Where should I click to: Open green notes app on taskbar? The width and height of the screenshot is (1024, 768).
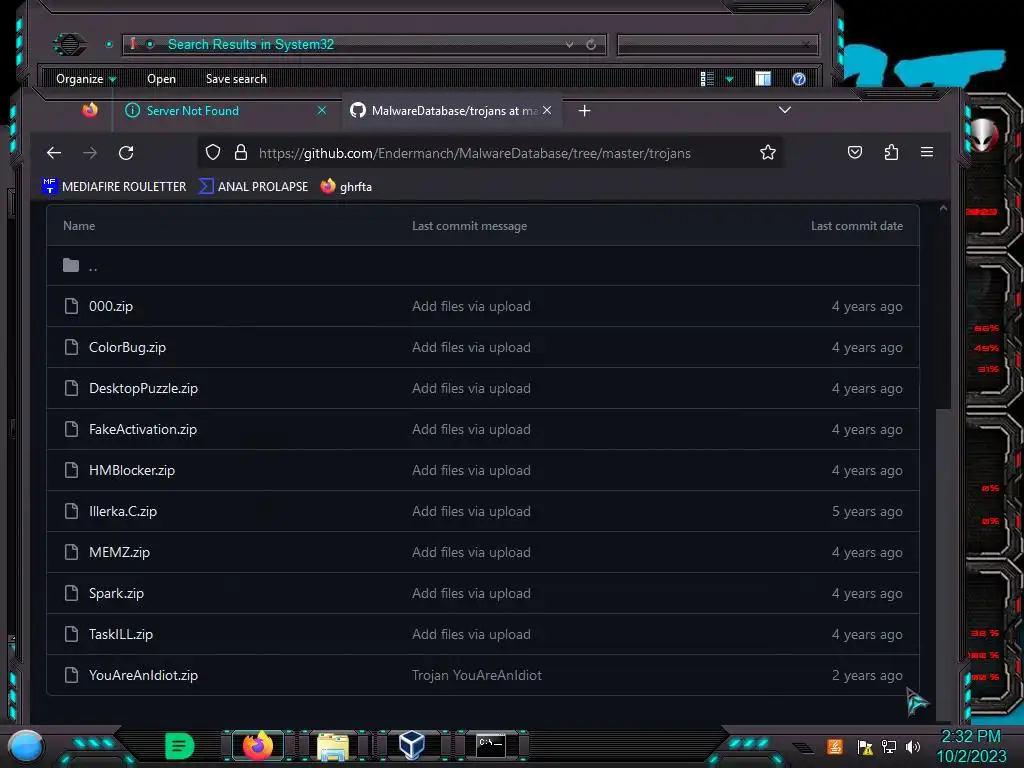180,746
